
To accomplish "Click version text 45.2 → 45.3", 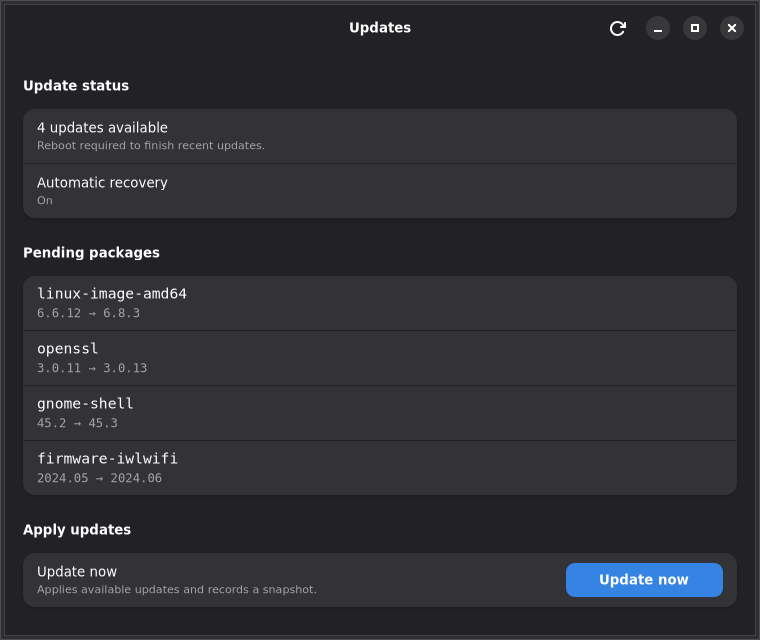I will pos(78,423).
